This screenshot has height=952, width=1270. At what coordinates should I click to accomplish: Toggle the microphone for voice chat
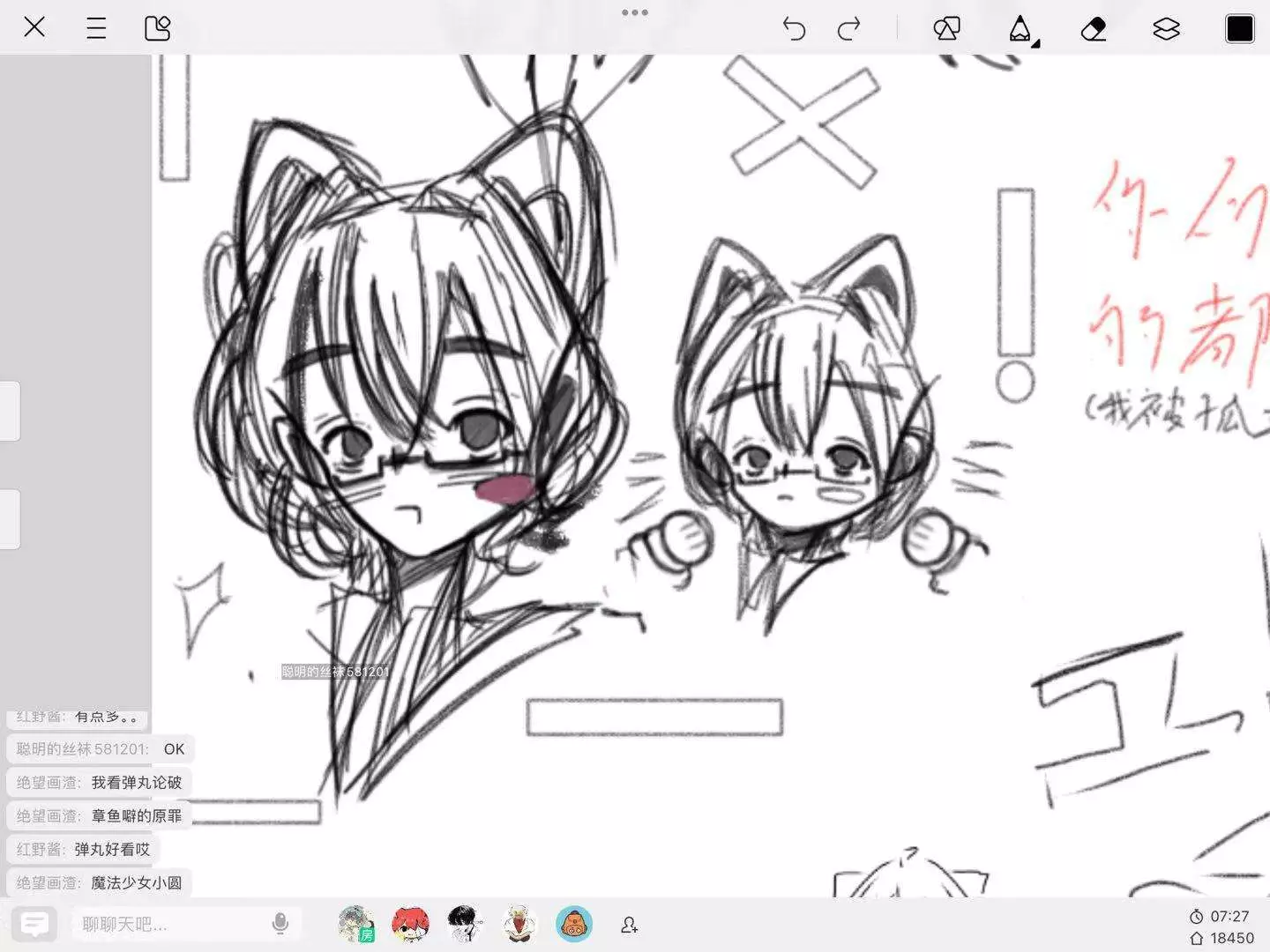click(x=280, y=924)
